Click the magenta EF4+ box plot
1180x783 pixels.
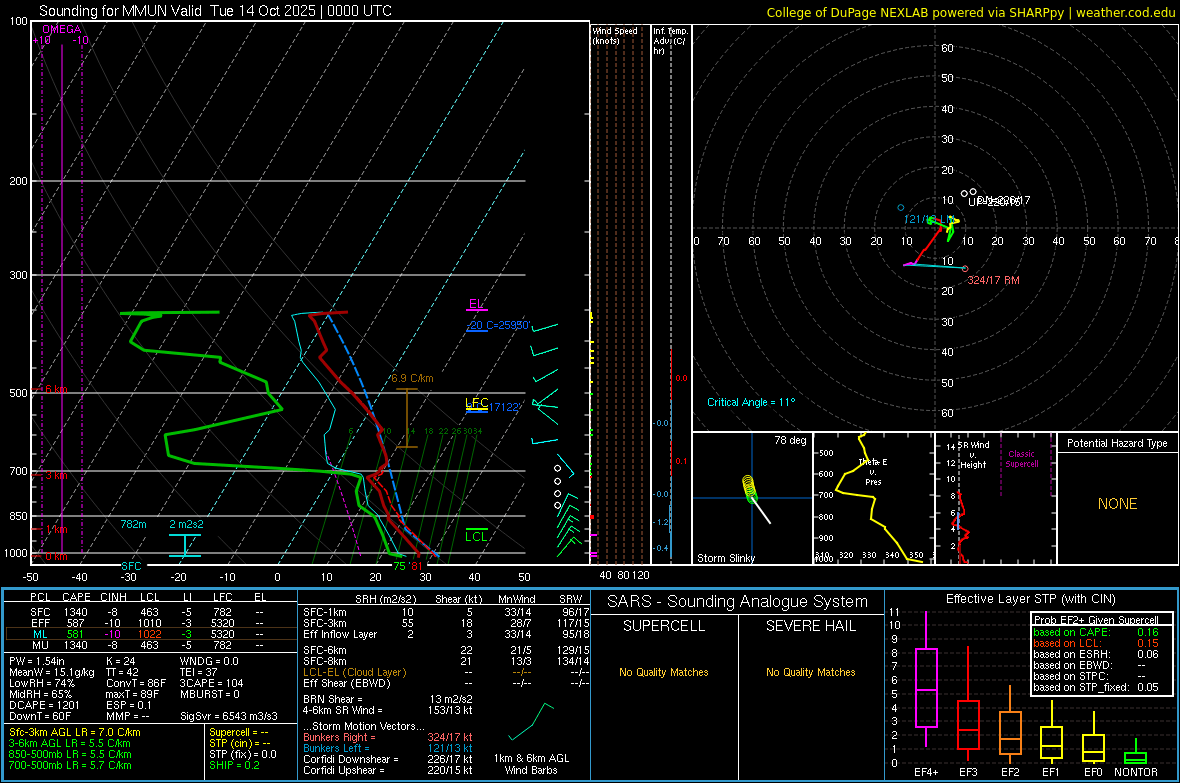(926, 679)
